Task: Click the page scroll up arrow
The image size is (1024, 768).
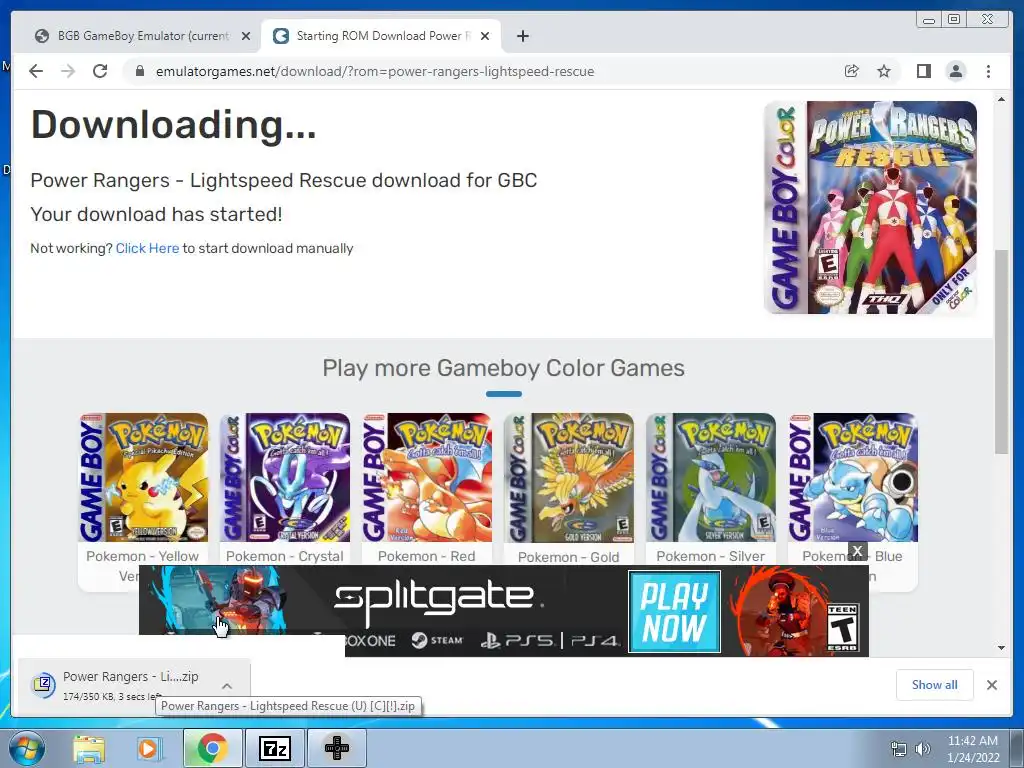Action: click(x=1001, y=99)
